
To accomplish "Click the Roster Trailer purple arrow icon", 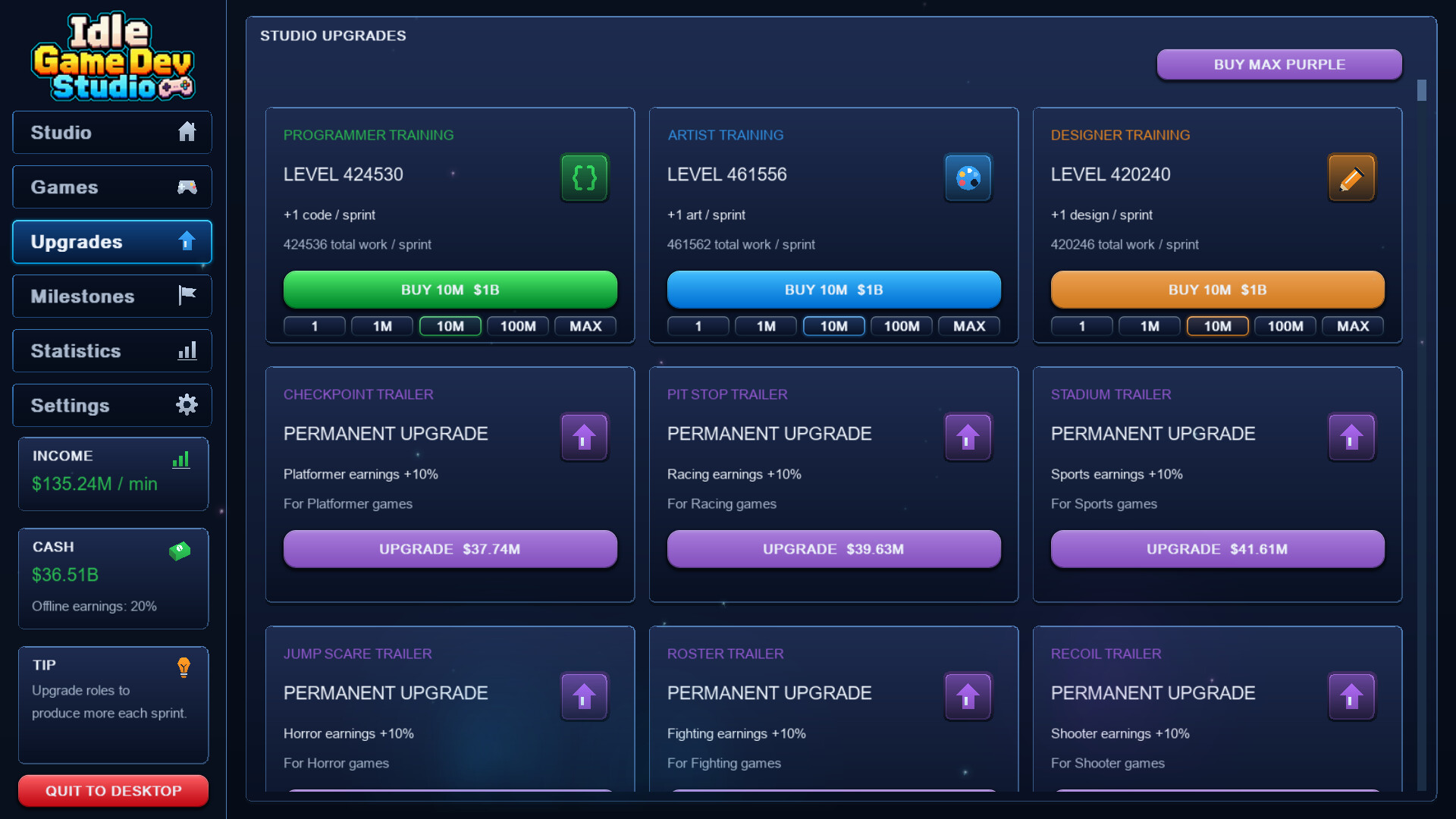I will pyautogui.click(x=968, y=696).
